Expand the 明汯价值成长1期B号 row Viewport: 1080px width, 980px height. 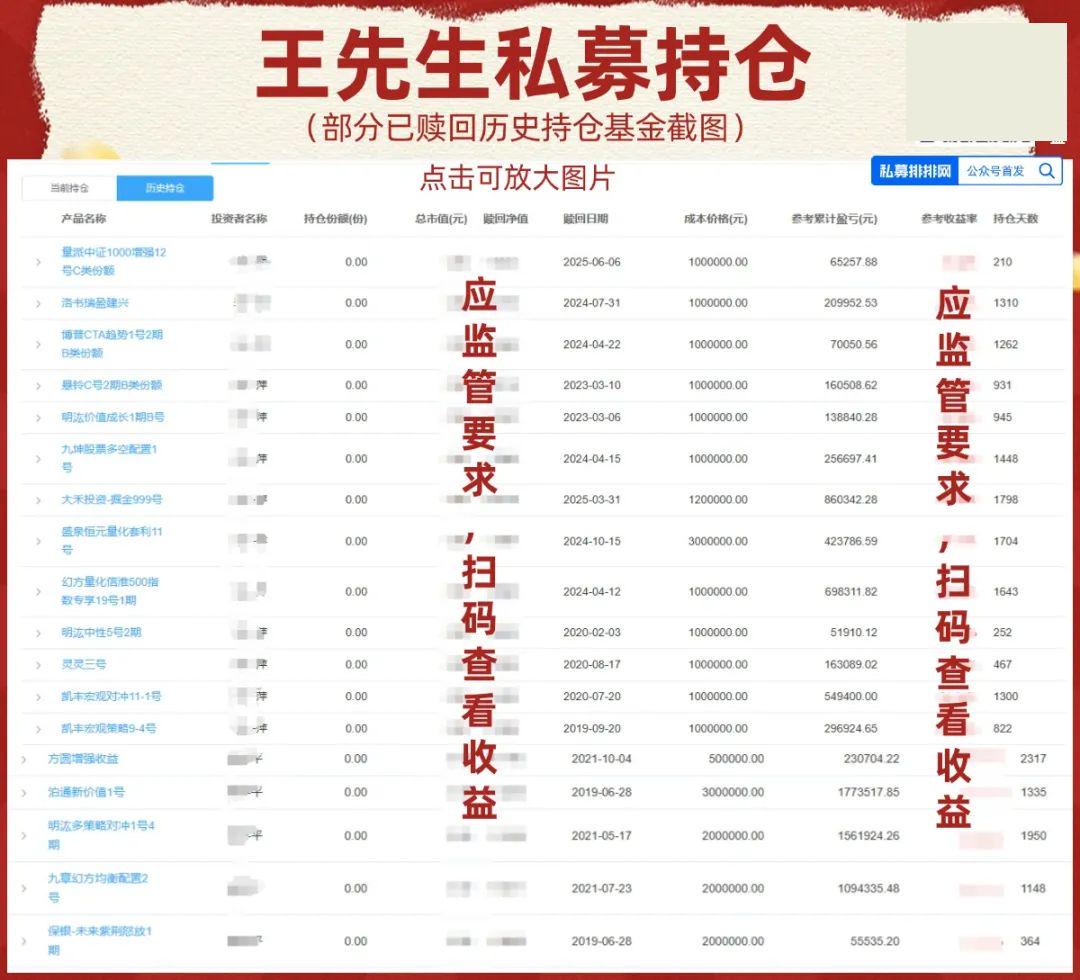coord(39,418)
